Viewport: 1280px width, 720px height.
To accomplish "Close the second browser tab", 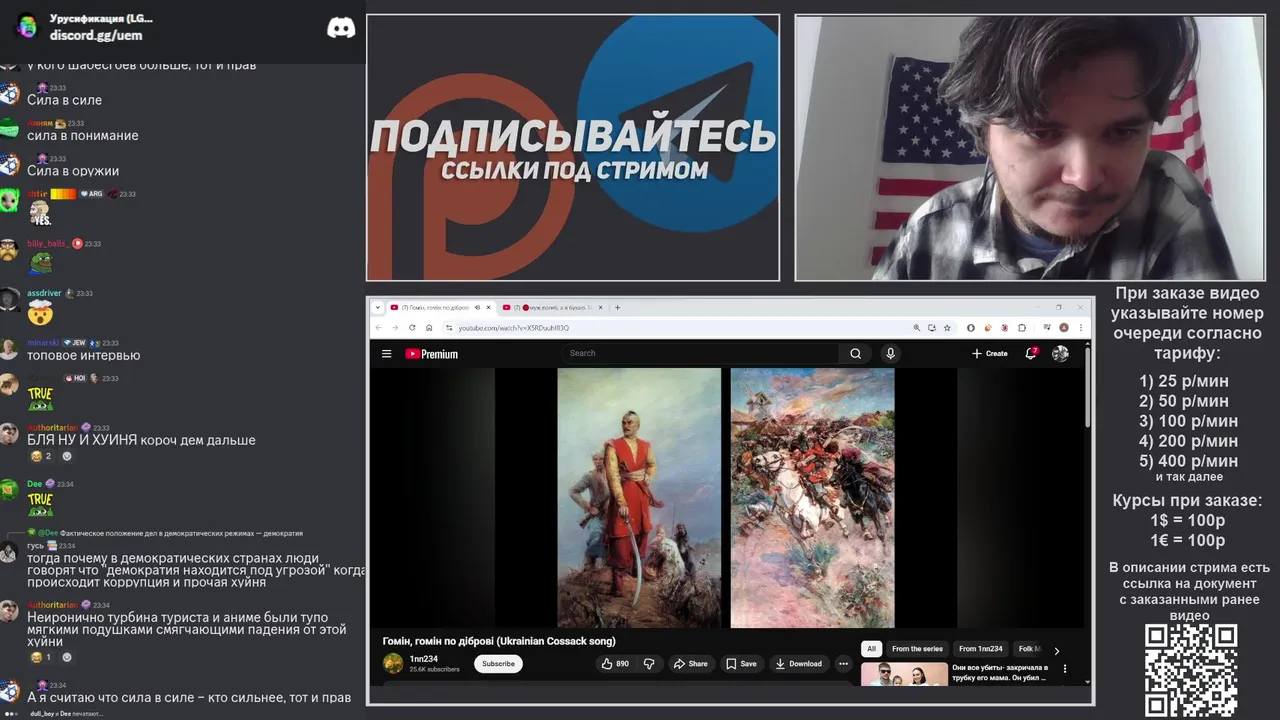I will coord(602,307).
